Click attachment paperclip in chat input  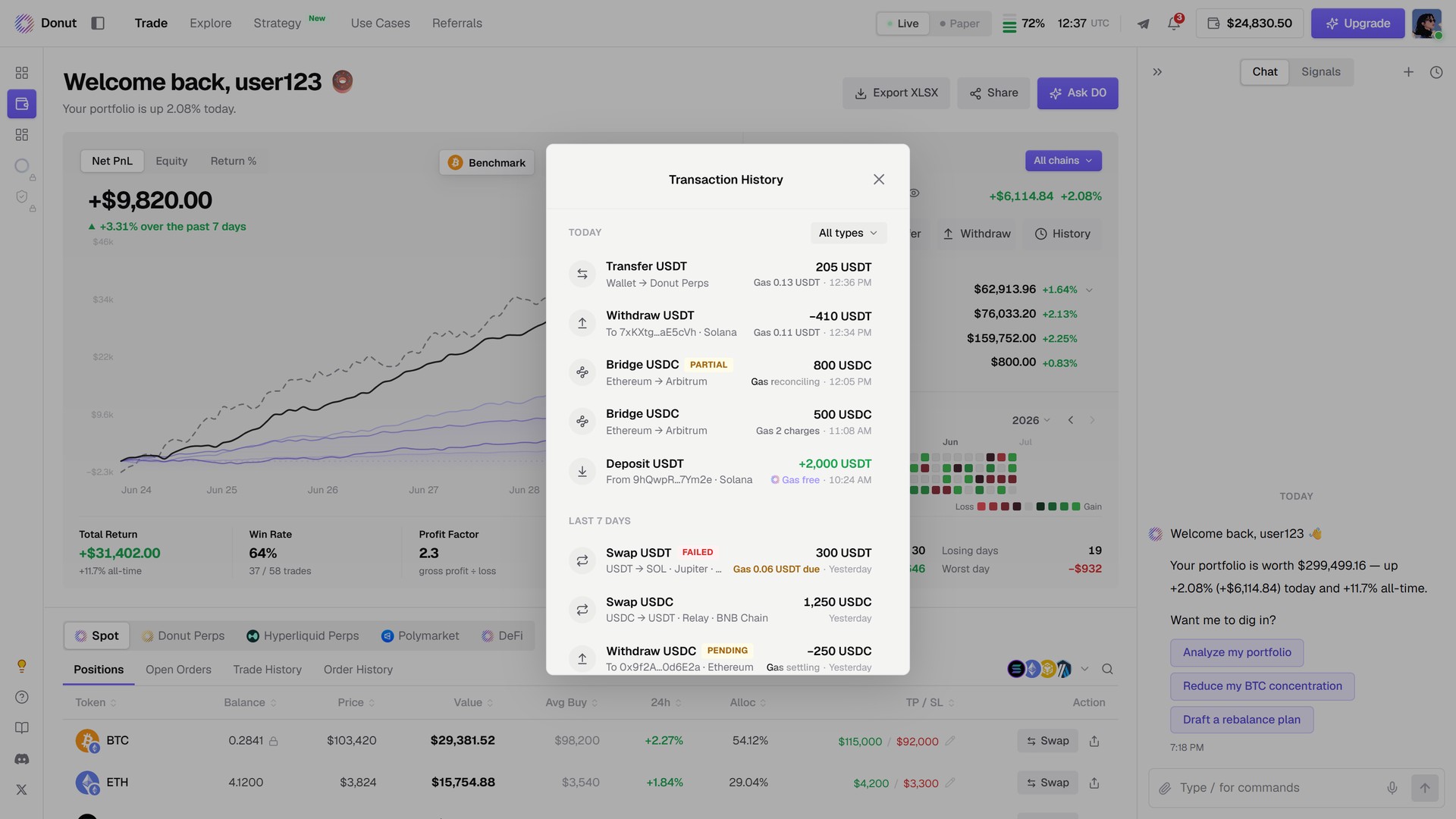[x=1165, y=789]
